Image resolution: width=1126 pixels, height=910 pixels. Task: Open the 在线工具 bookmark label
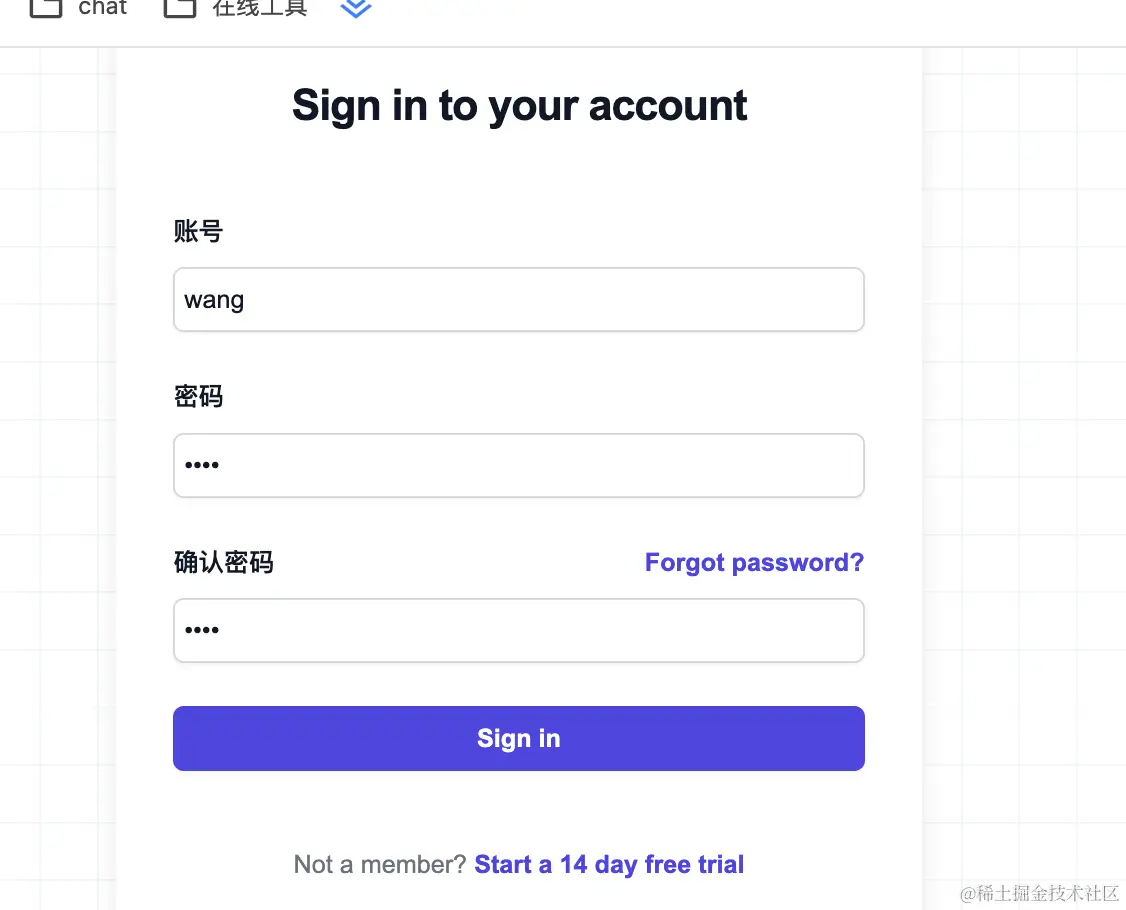click(260, 7)
